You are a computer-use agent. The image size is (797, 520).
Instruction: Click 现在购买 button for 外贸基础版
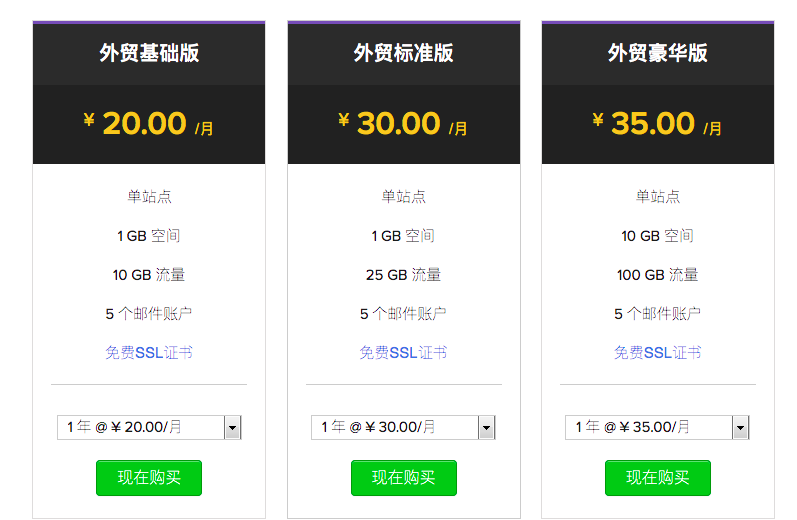point(149,478)
